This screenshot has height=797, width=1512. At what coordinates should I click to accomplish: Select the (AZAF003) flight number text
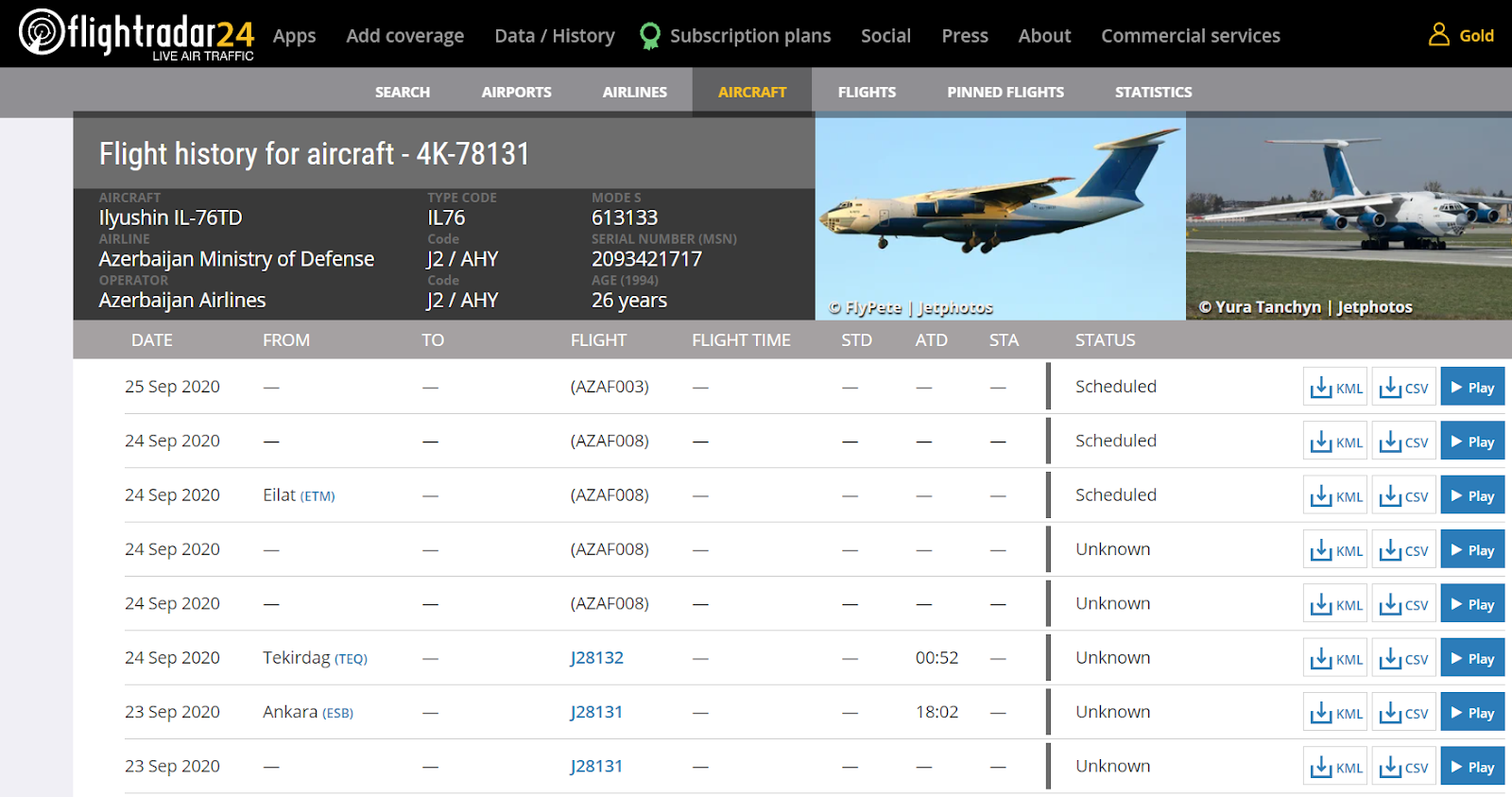click(610, 387)
